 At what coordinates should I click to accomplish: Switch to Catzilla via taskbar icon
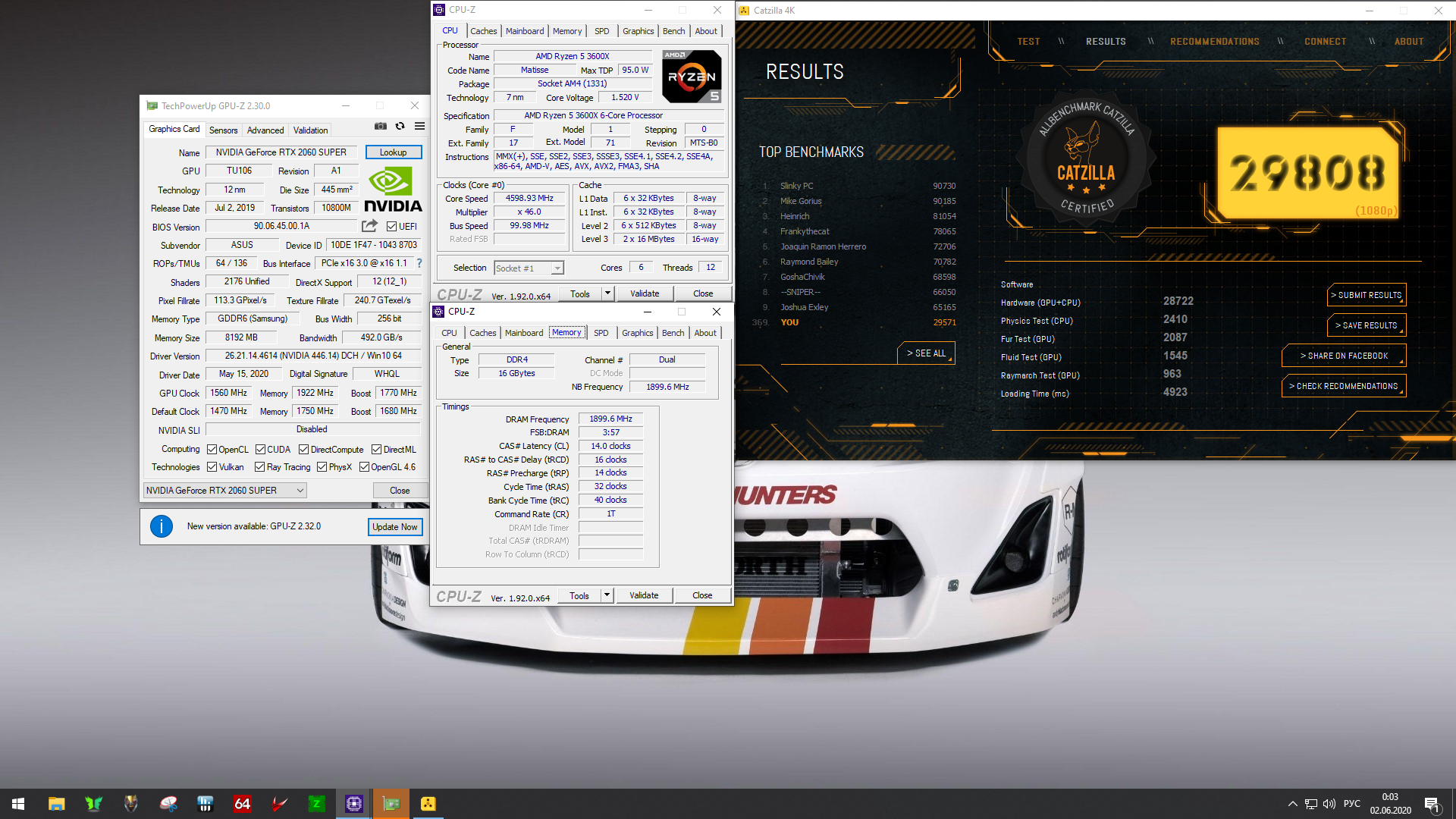428,804
